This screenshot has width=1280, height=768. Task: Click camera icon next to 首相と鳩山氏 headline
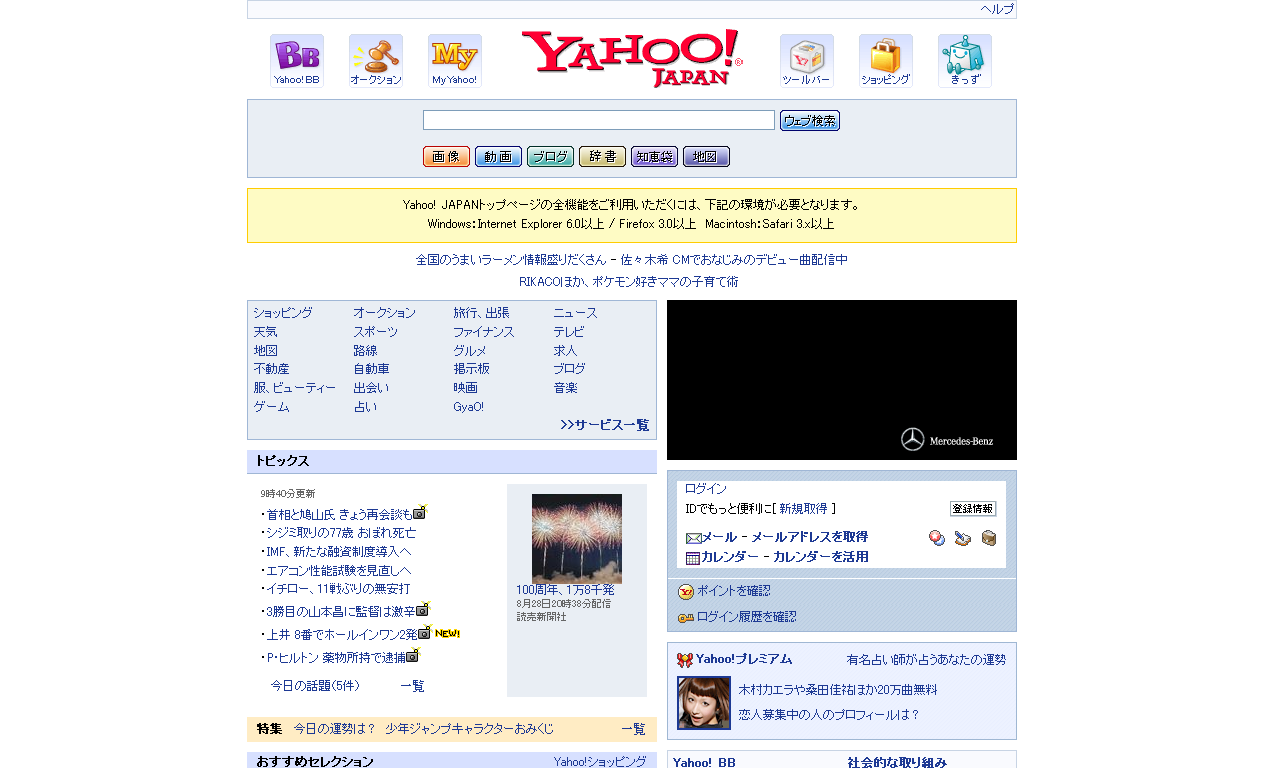420,513
